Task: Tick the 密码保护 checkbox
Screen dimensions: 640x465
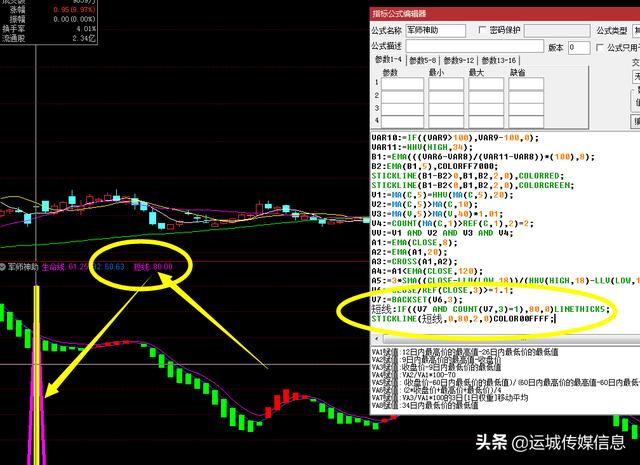Action: (482, 30)
